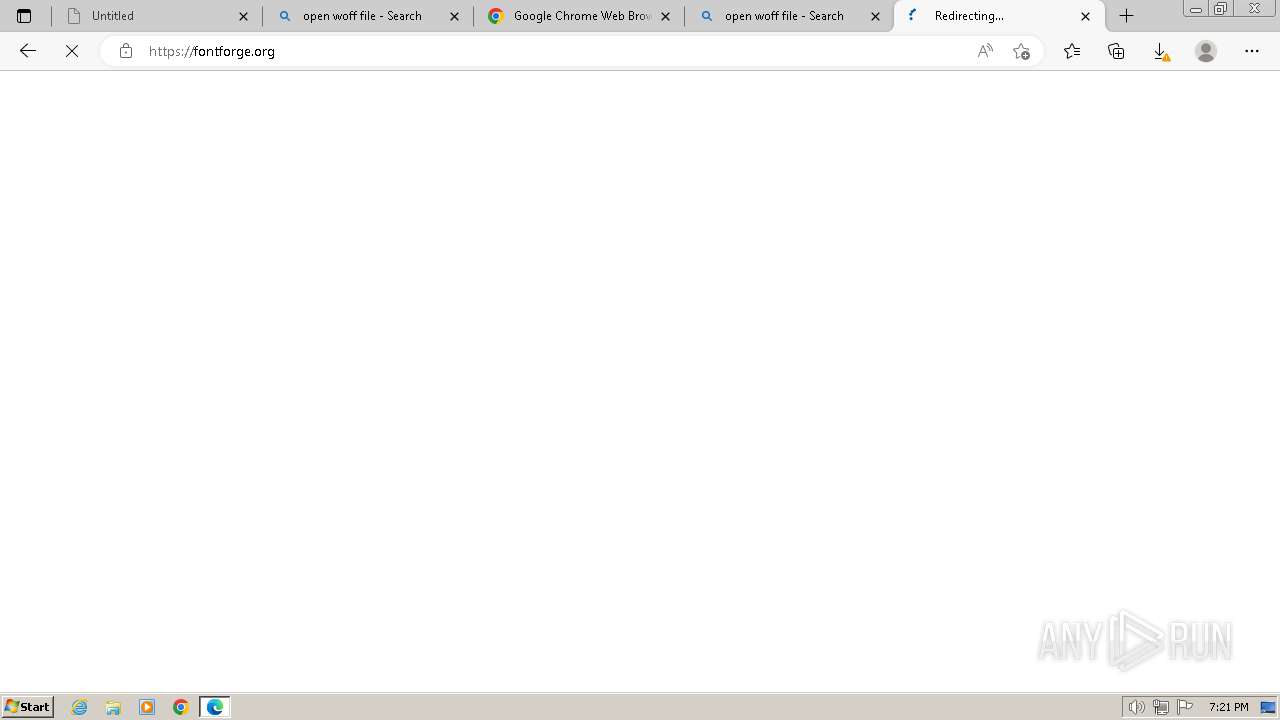Go back to previous page
The height and width of the screenshot is (720, 1280).
(x=28, y=51)
